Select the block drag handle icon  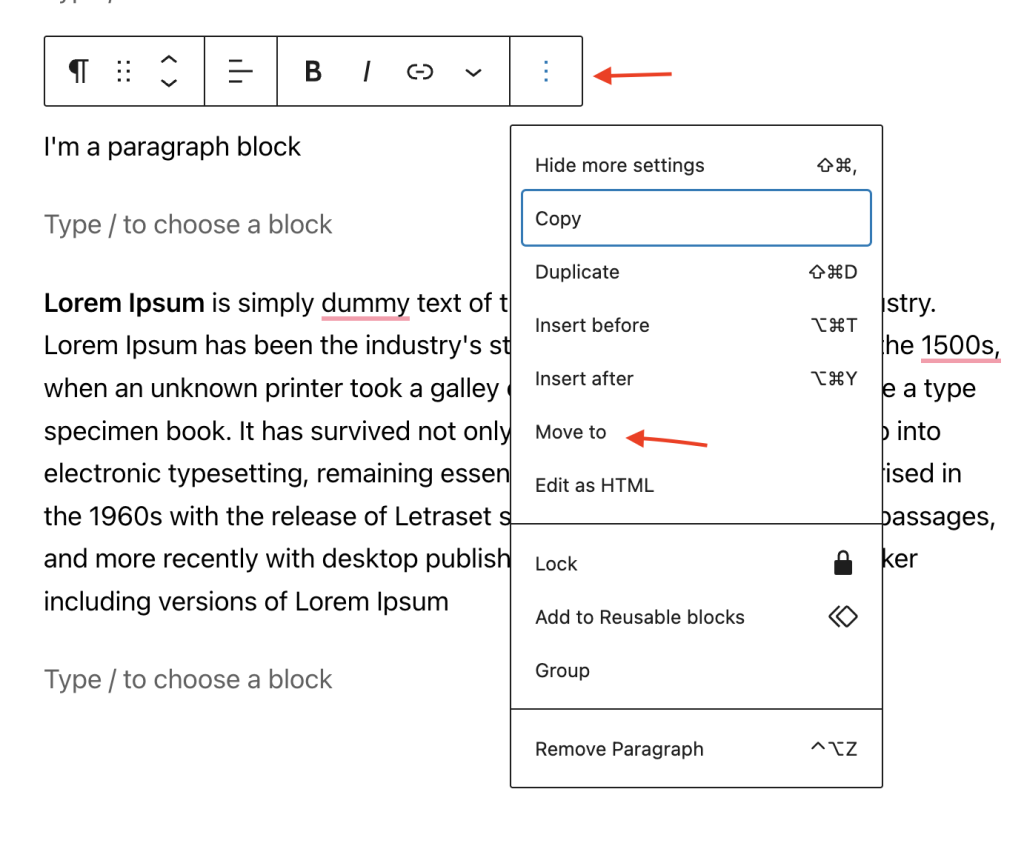click(123, 71)
